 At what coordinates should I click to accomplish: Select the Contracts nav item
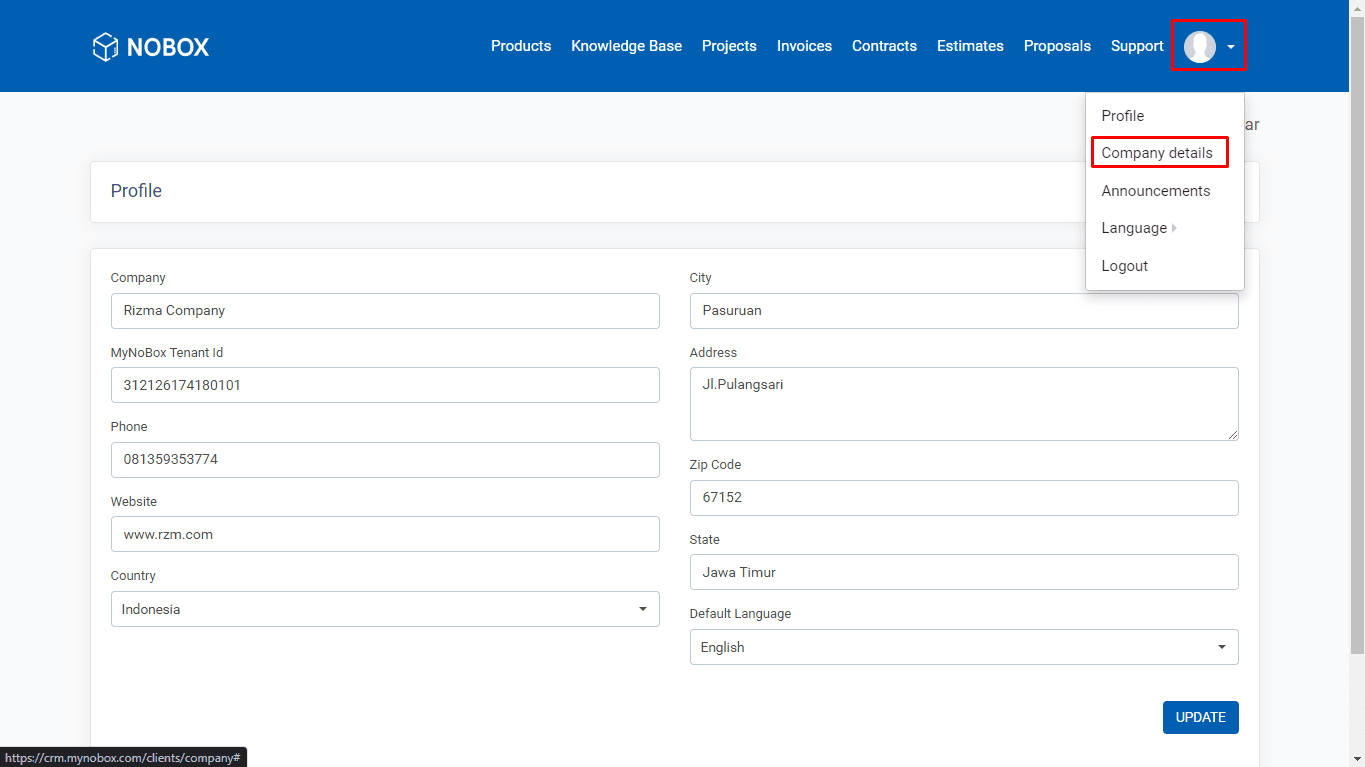coord(884,45)
